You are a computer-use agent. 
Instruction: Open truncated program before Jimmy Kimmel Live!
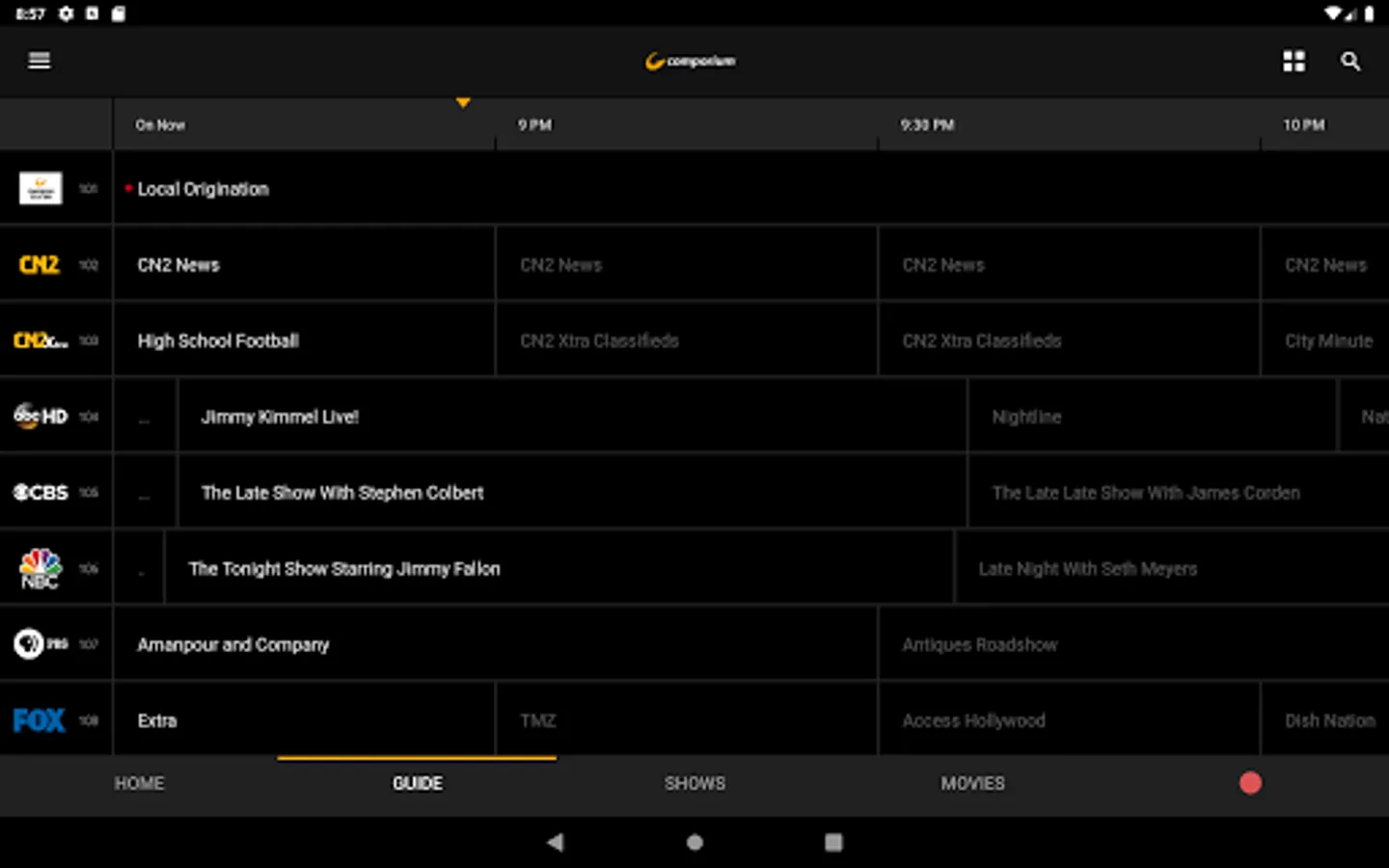coord(146,417)
